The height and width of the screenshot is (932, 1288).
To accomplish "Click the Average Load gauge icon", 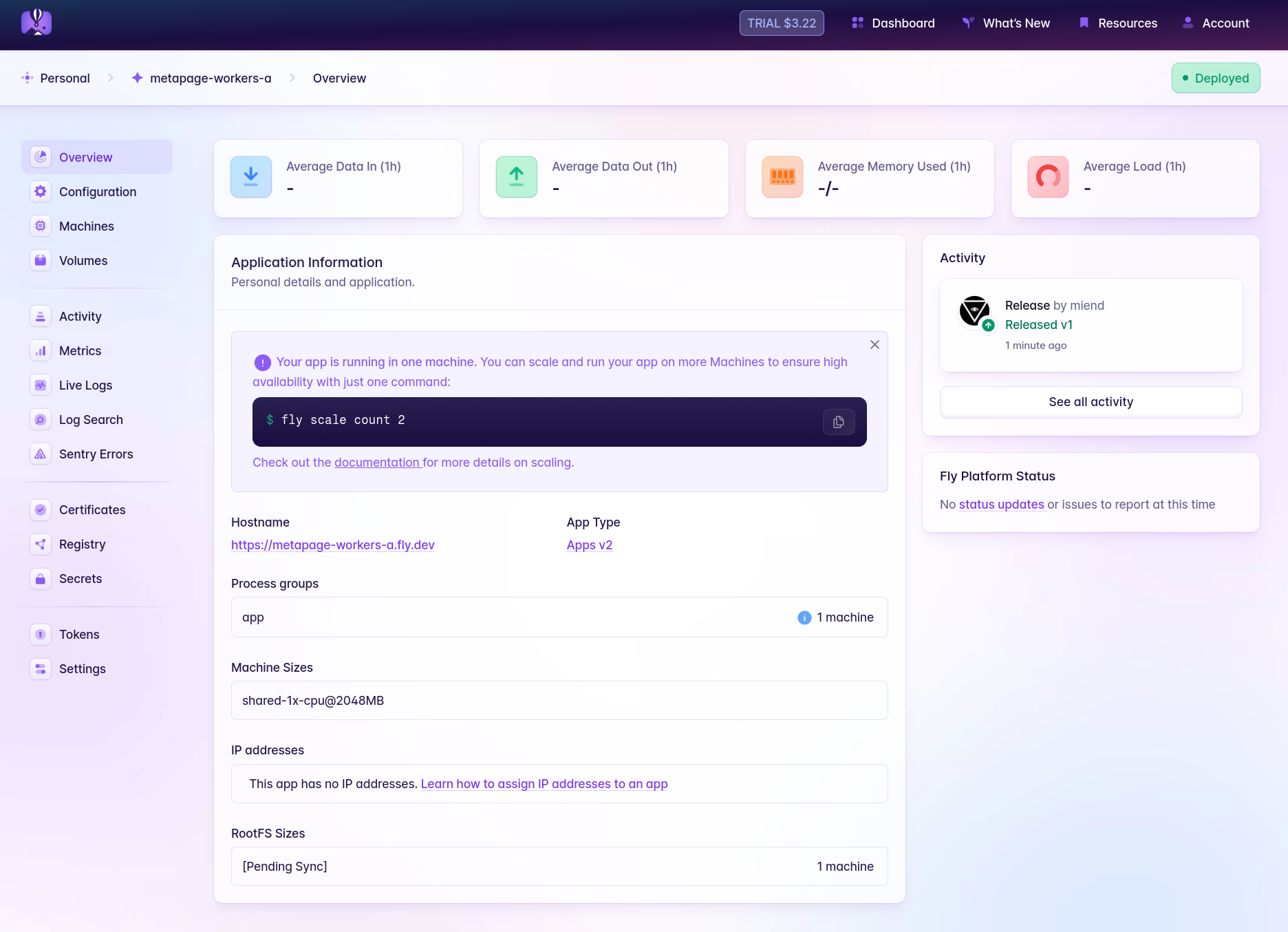I will coord(1048,177).
